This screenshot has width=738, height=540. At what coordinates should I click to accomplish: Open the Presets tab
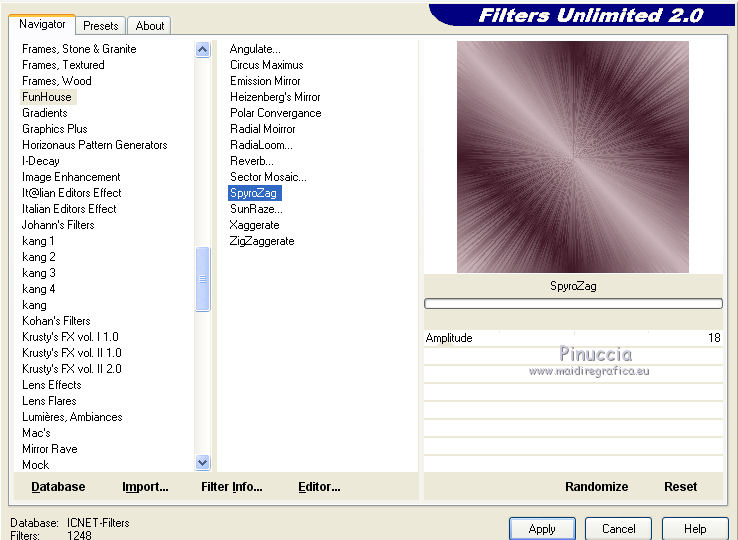coord(101,26)
